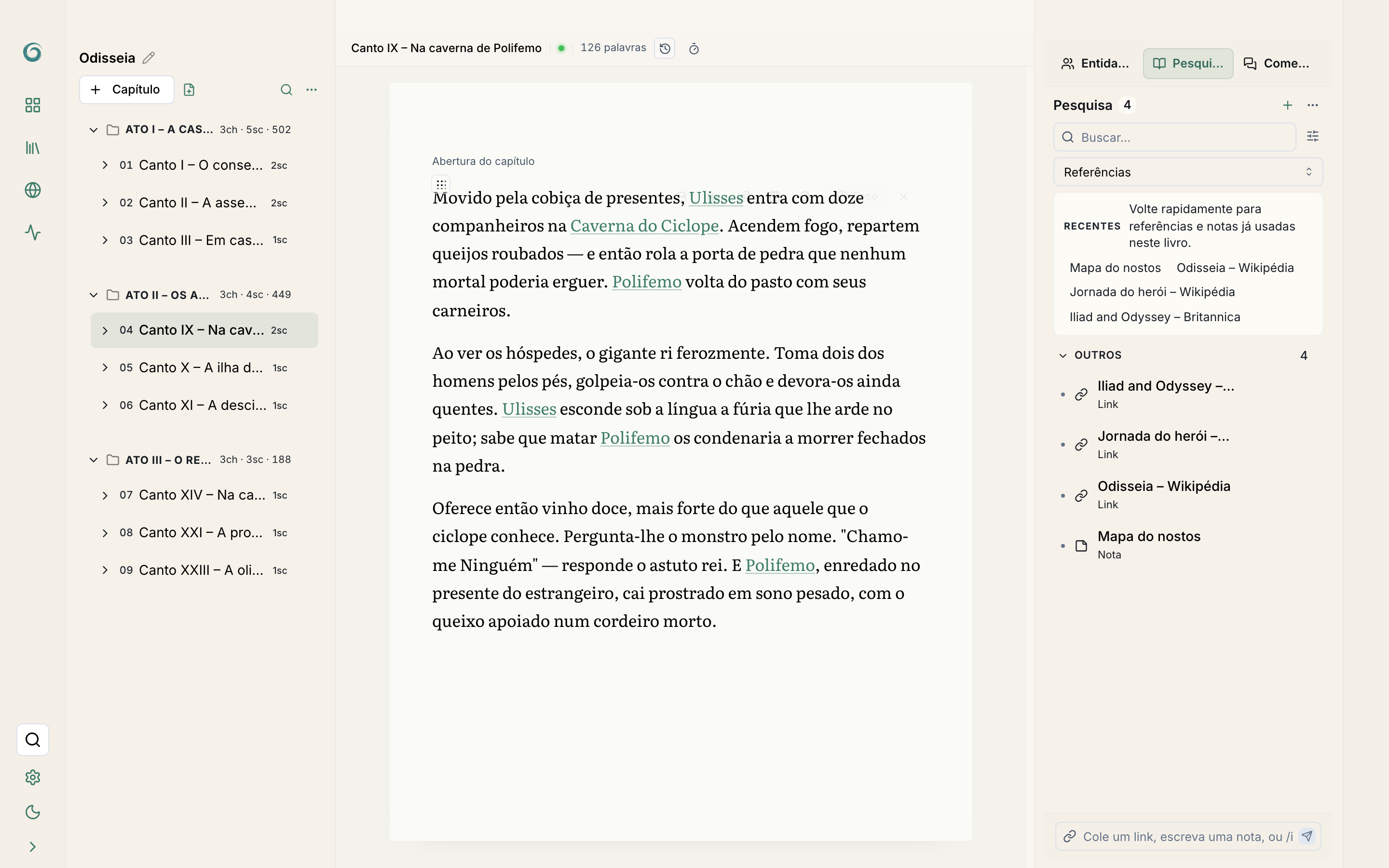Open the Referências dropdown
The image size is (1389, 868).
coord(1187,172)
